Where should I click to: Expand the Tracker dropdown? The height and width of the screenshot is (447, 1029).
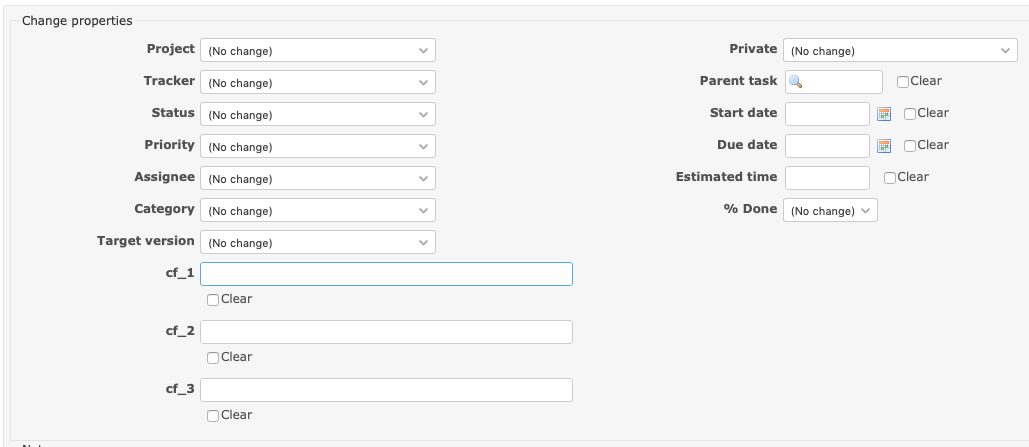tap(318, 82)
